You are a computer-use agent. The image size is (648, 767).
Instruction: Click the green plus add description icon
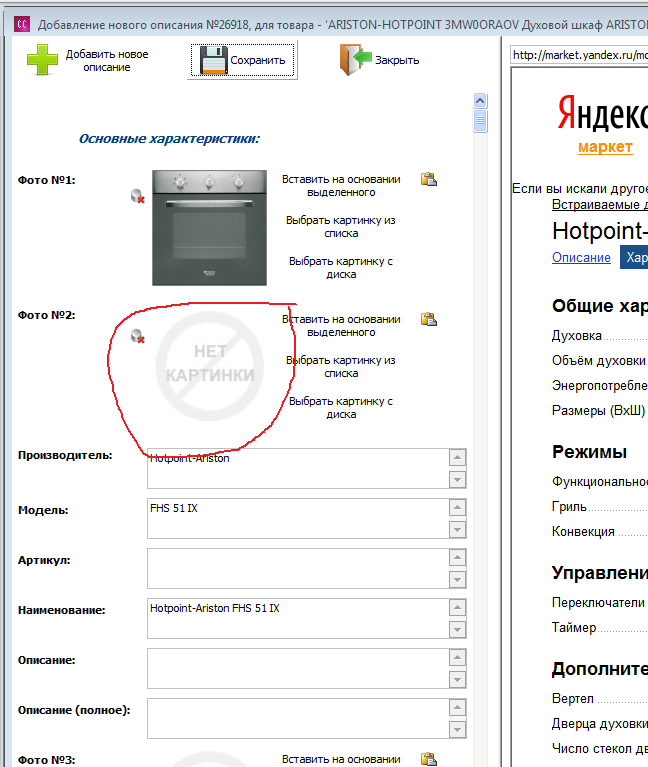pos(42,60)
